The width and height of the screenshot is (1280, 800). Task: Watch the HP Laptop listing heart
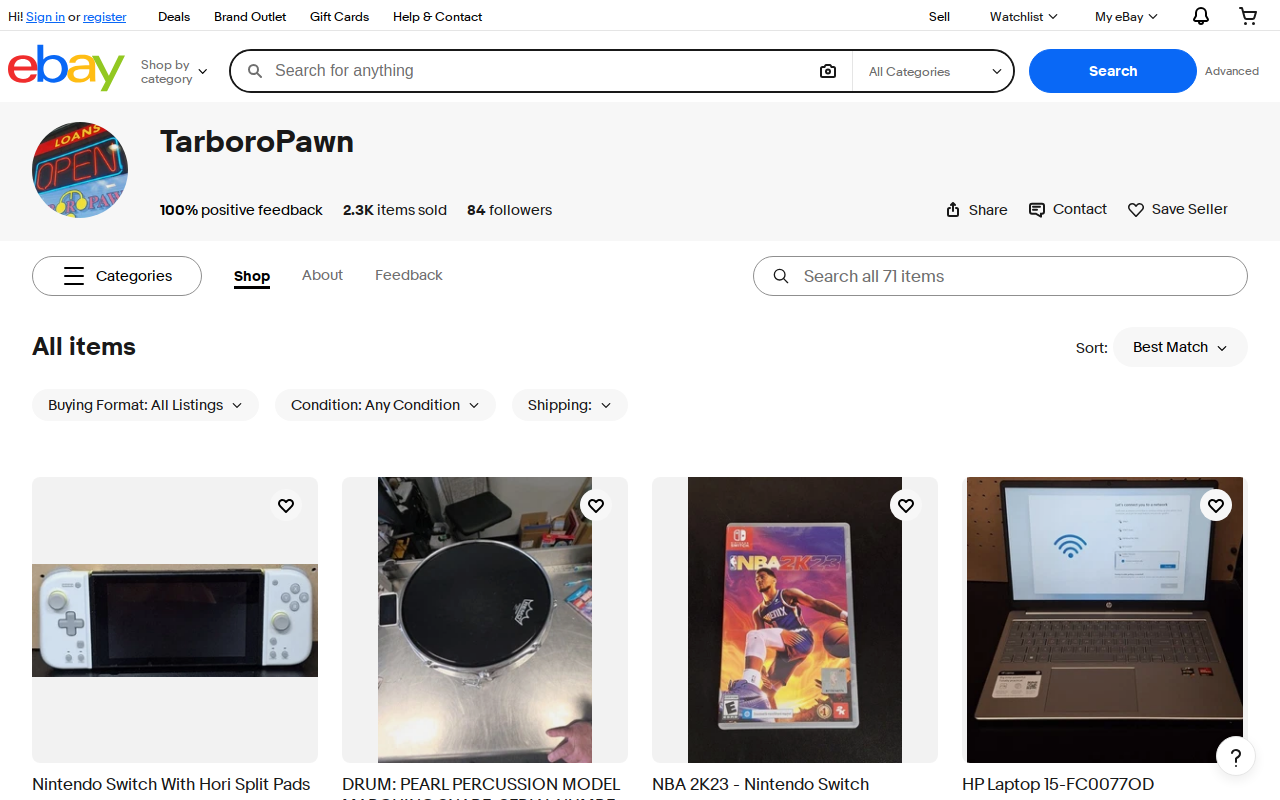pyautogui.click(x=1216, y=506)
